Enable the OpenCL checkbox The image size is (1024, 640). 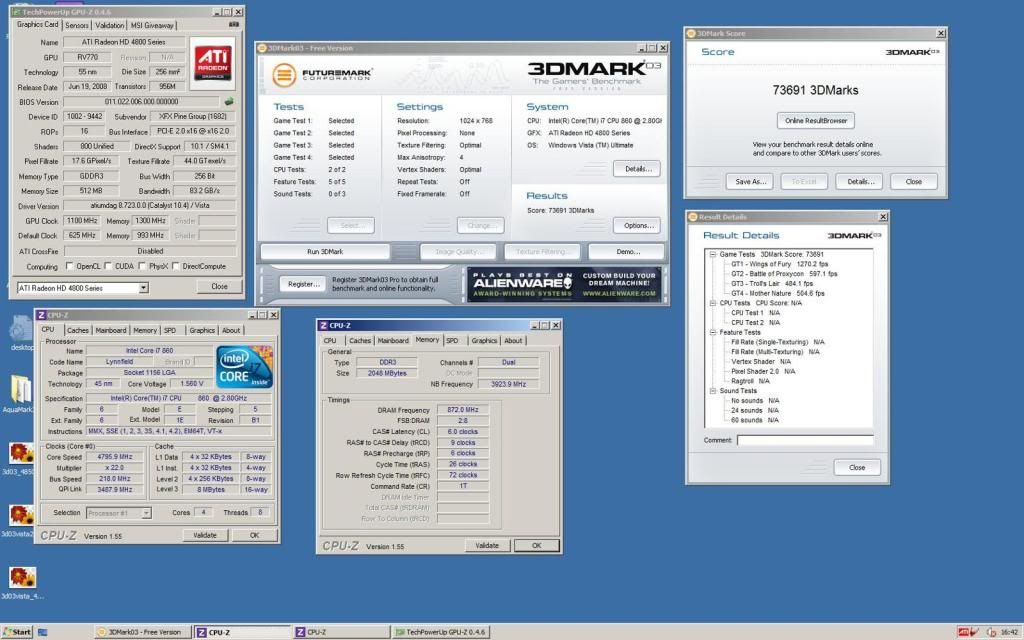pos(69,267)
